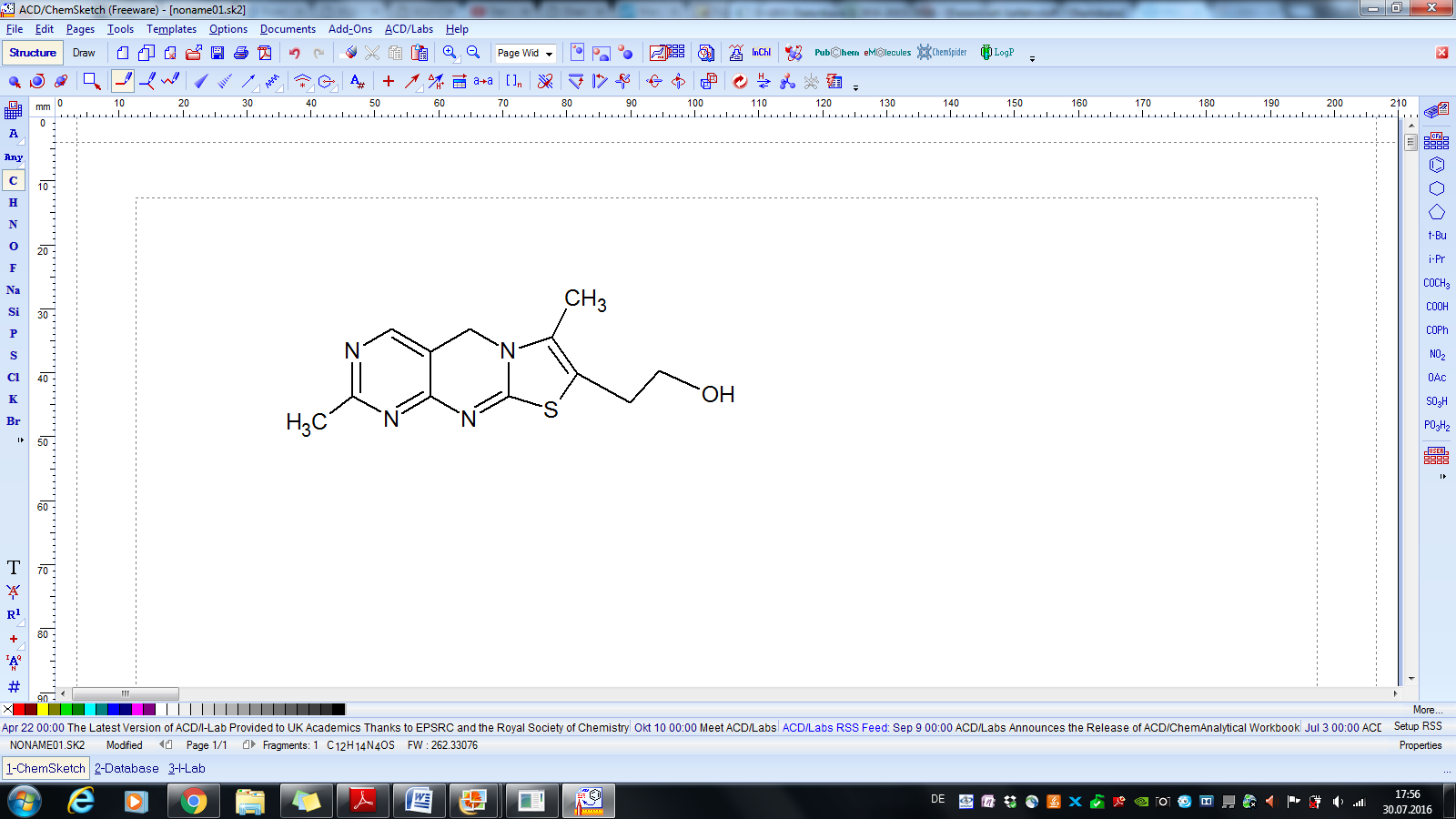Select the Nitrogen element button
This screenshot has height=819, width=1456.
point(14,225)
